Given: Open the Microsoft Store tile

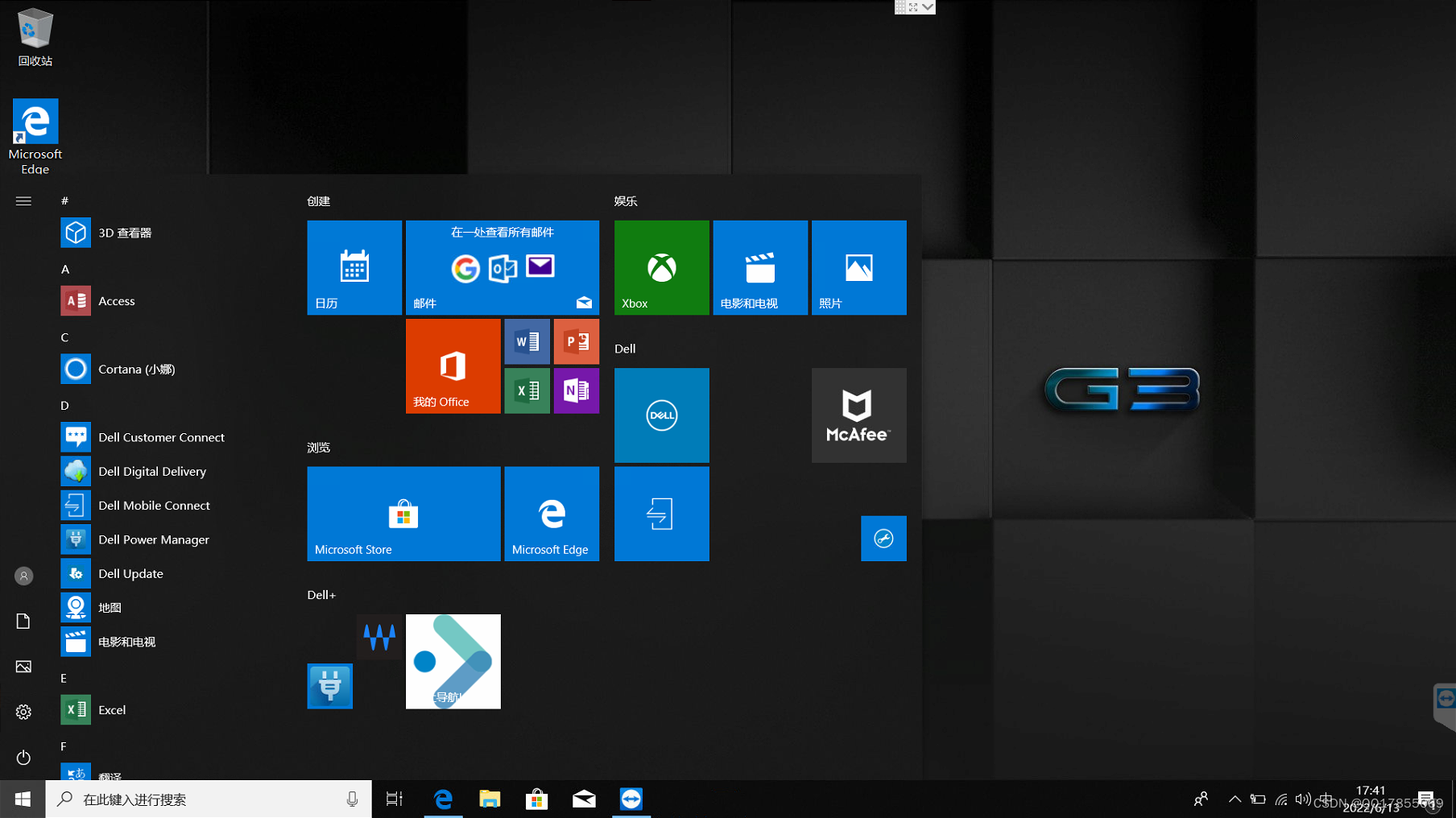Looking at the screenshot, I should (x=403, y=514).
